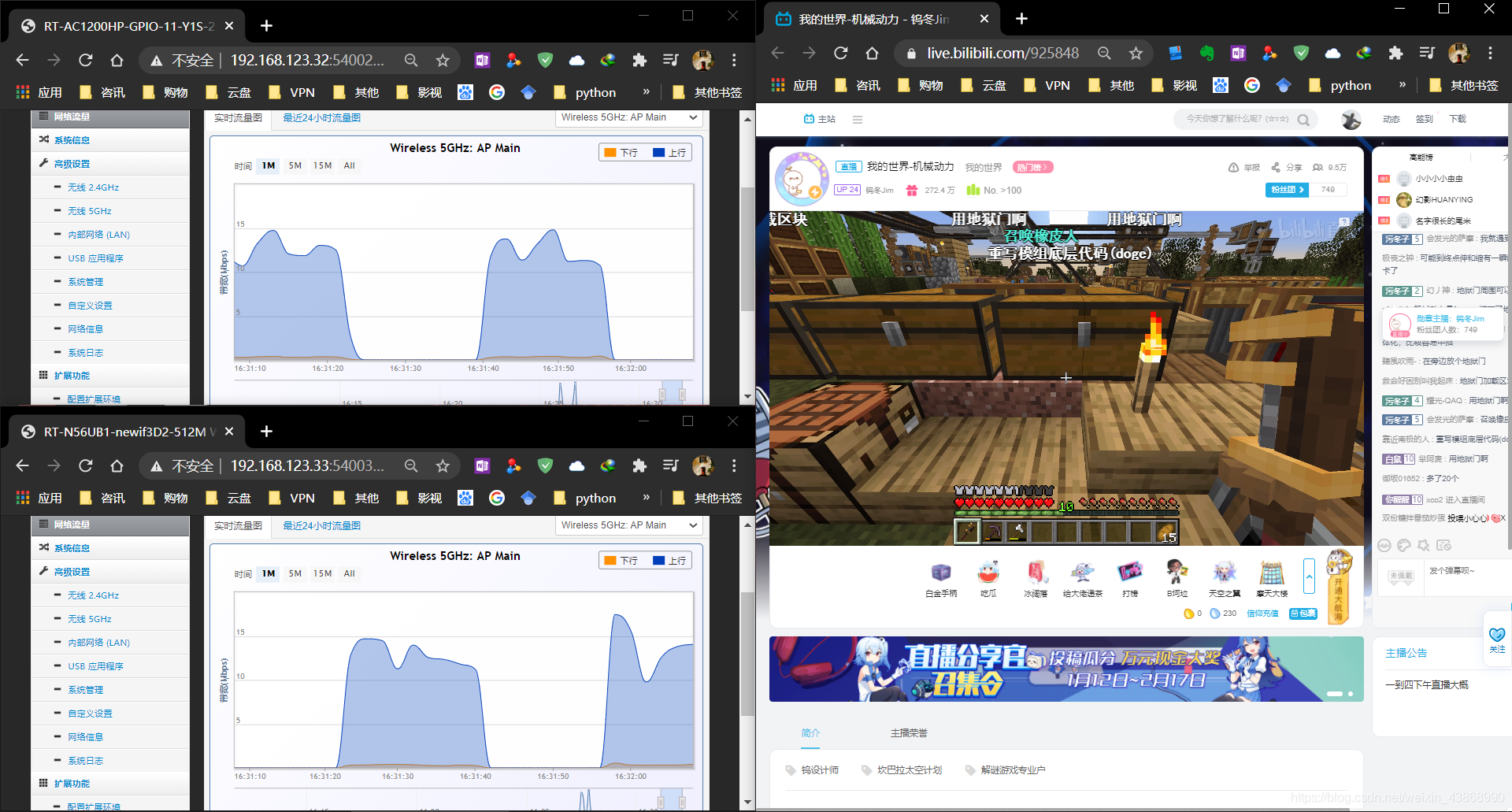The image size is (1512, 812).
Task: Send the 给大佬递茶 gift
Action: 1083,580
